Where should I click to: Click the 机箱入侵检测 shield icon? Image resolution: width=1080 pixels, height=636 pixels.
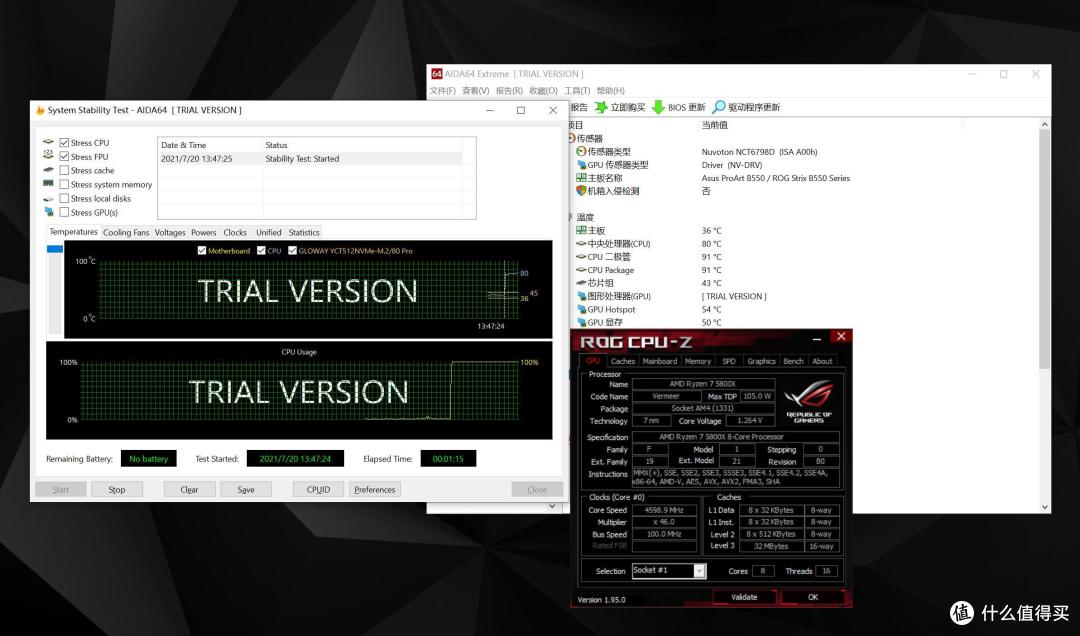581,191
